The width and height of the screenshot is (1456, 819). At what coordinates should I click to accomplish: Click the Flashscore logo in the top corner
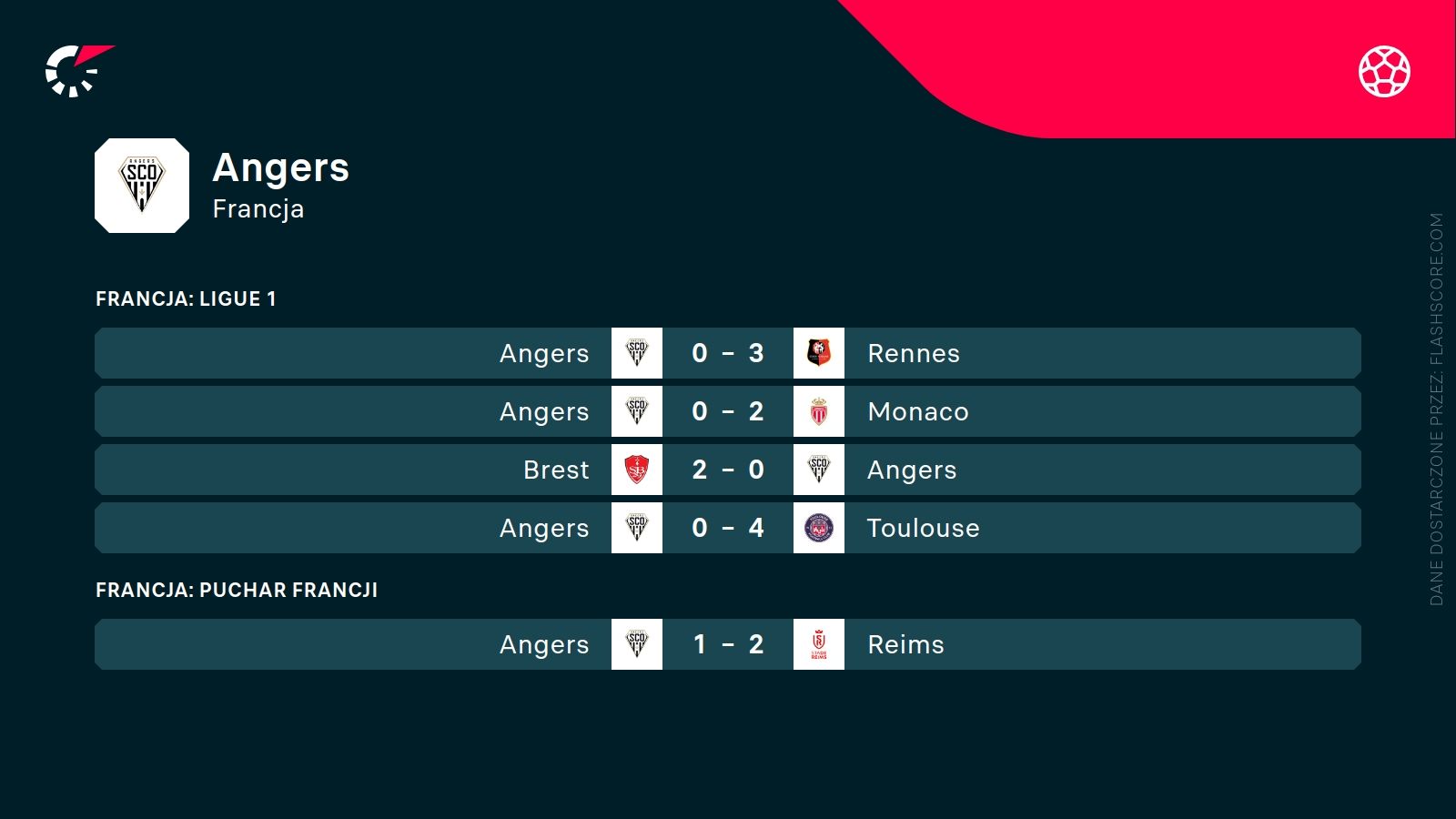(x=76, y=71)
